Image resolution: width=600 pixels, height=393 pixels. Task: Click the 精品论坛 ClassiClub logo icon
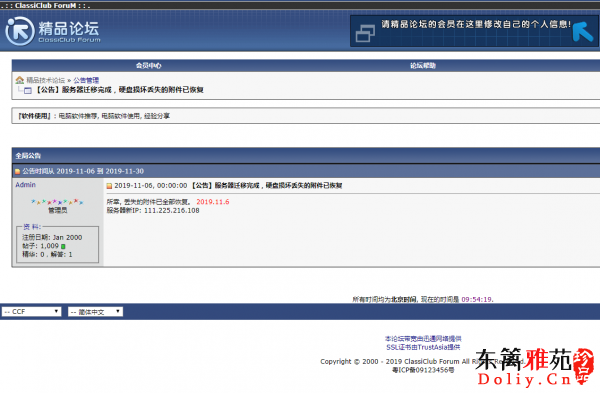coord(20,31)
